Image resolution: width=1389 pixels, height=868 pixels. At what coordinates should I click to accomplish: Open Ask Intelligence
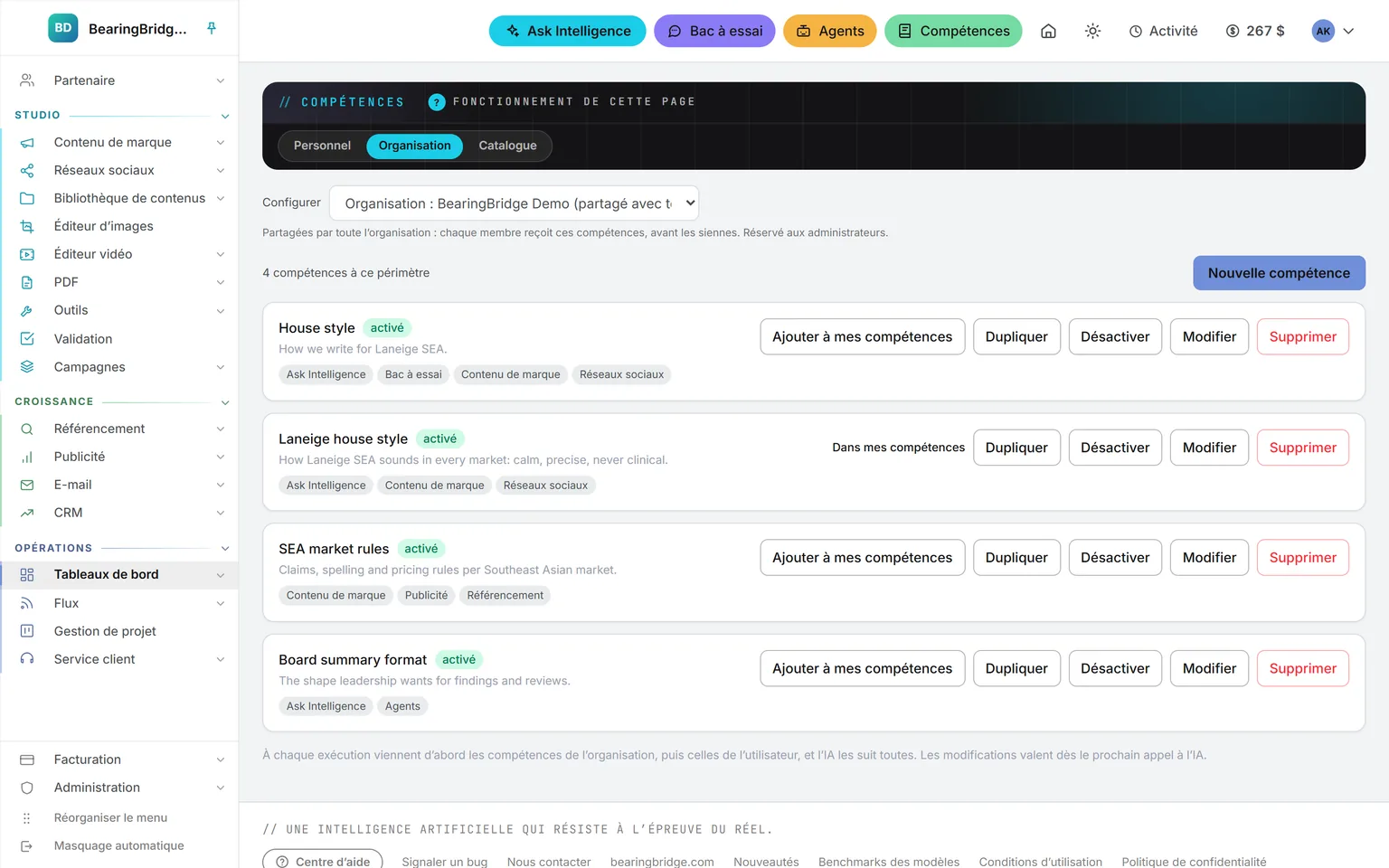(568, 31)
